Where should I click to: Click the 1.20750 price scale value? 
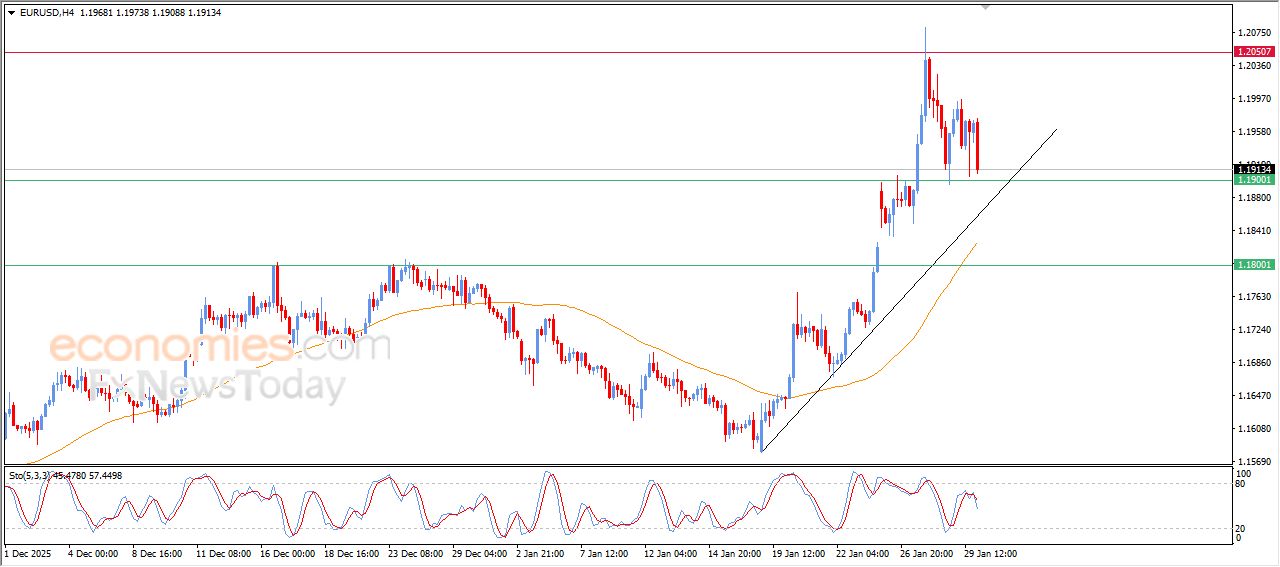point(1253,33)
